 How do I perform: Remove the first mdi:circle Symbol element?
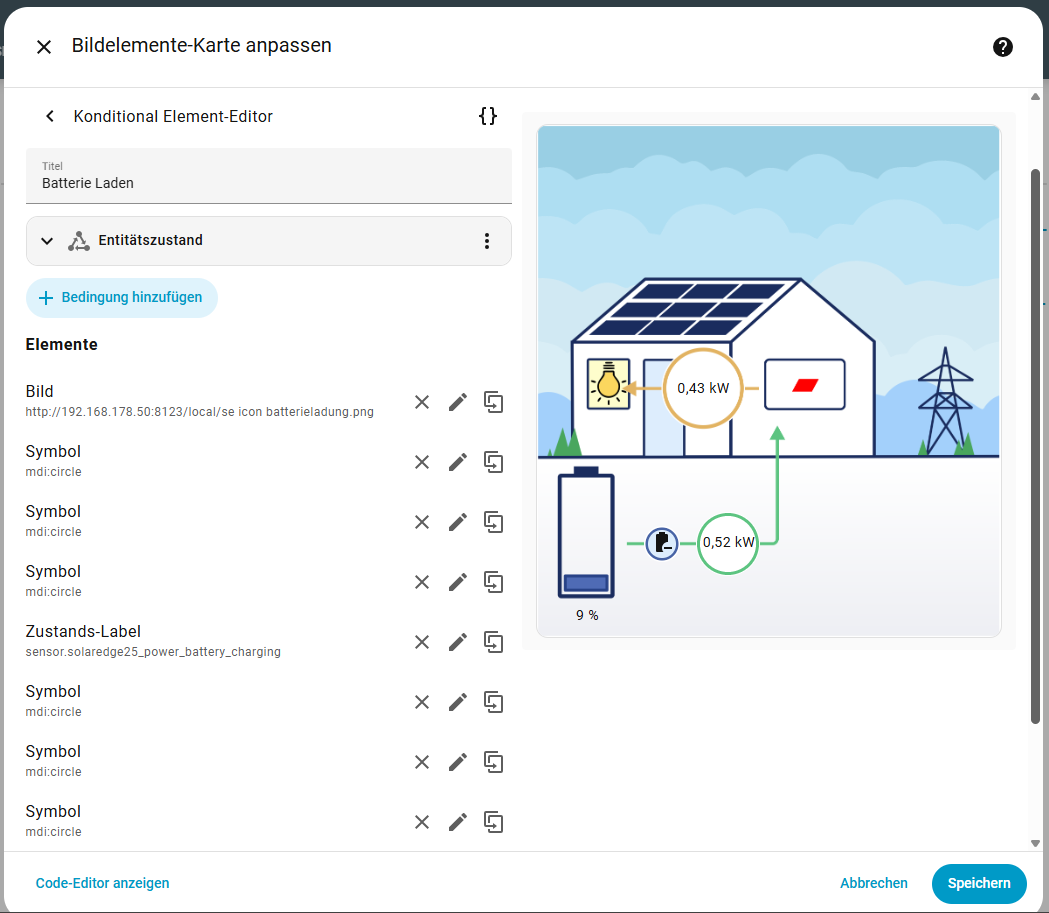tap(422, 462)
